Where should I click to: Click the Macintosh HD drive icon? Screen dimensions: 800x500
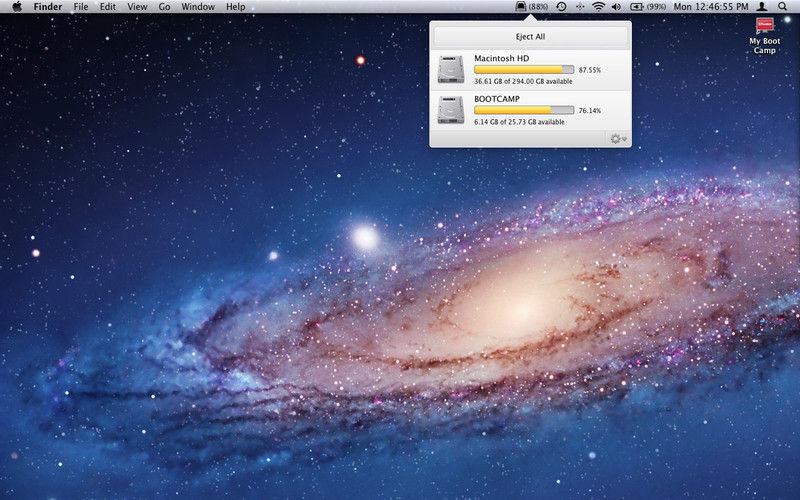click(x=451, y=69)
